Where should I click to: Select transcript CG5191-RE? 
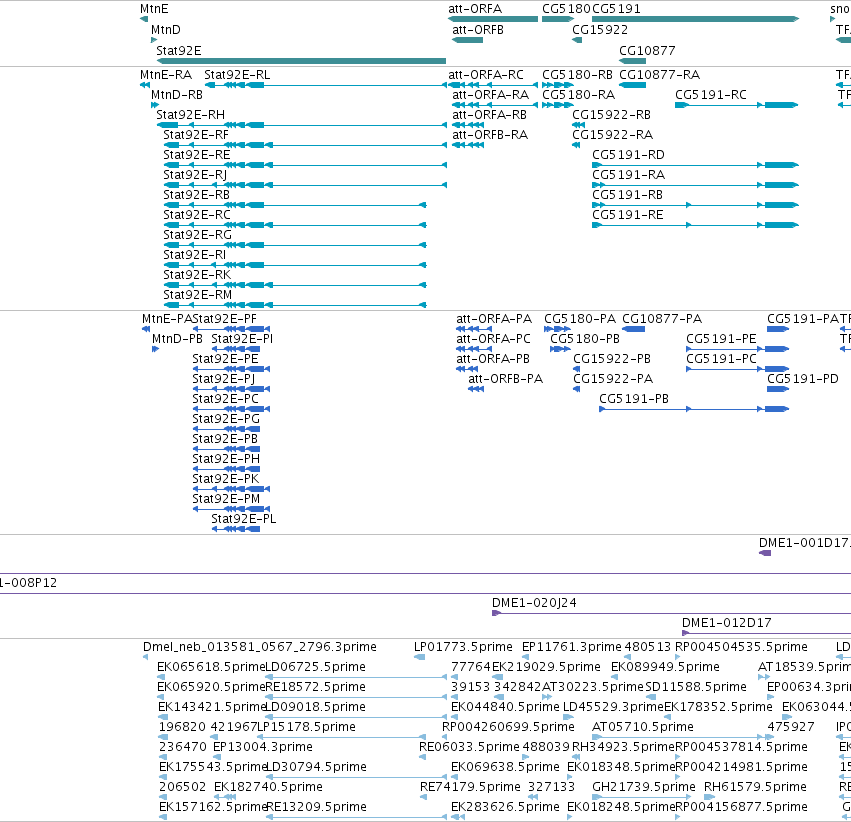[695, 225]
